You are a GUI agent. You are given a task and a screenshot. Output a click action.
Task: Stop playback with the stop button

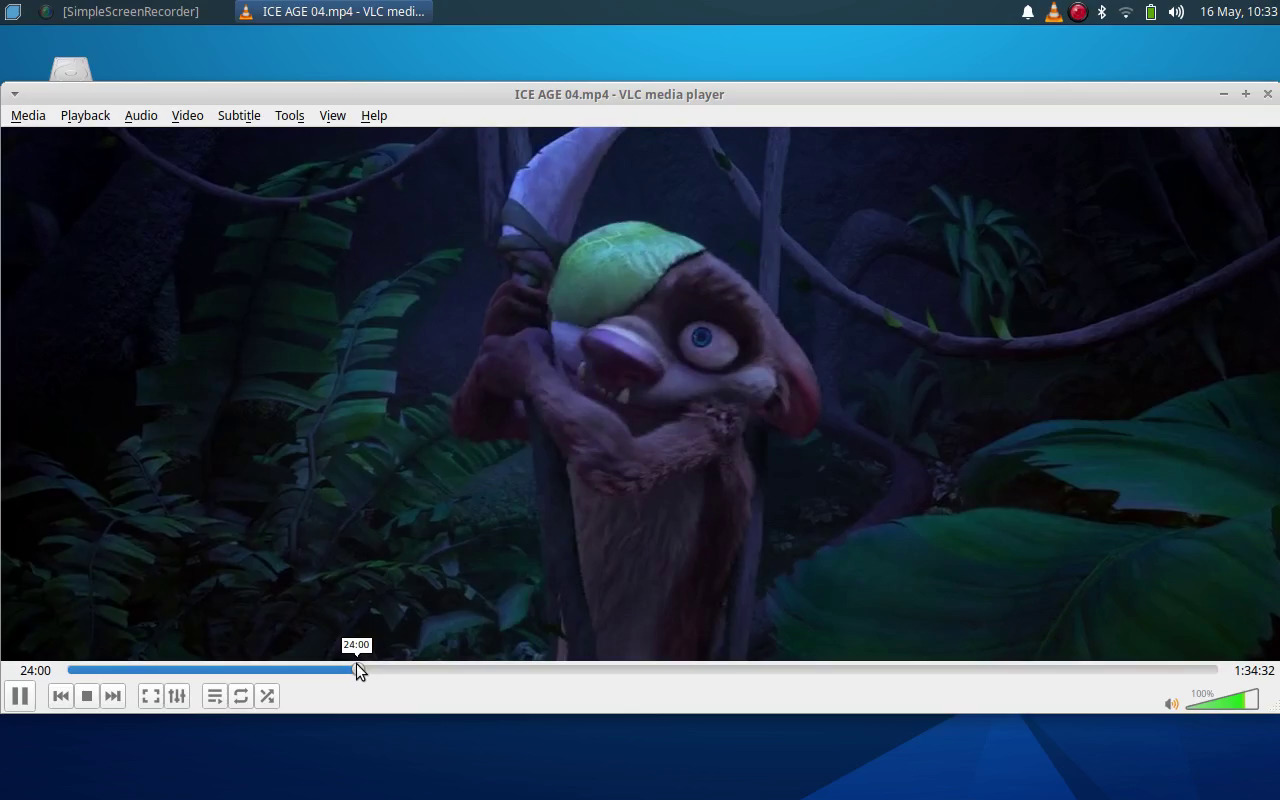coord(87,696)
